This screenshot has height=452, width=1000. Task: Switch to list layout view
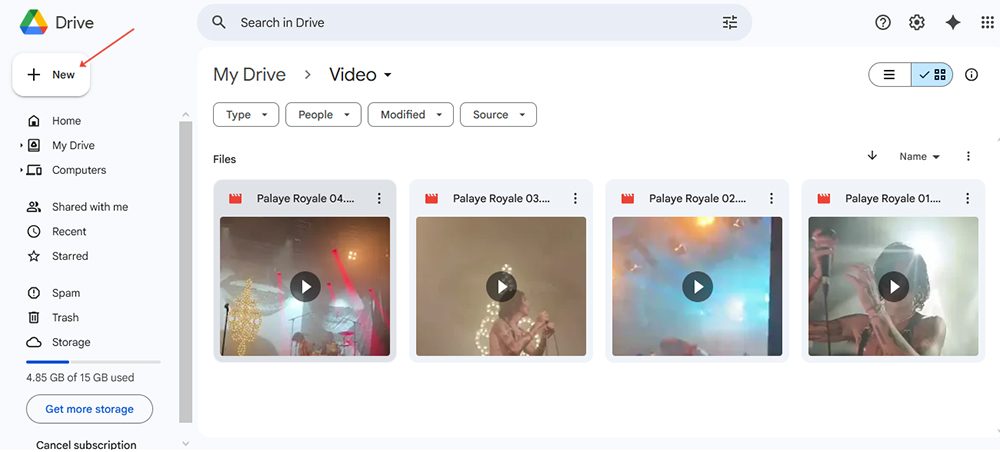(890, 75)
